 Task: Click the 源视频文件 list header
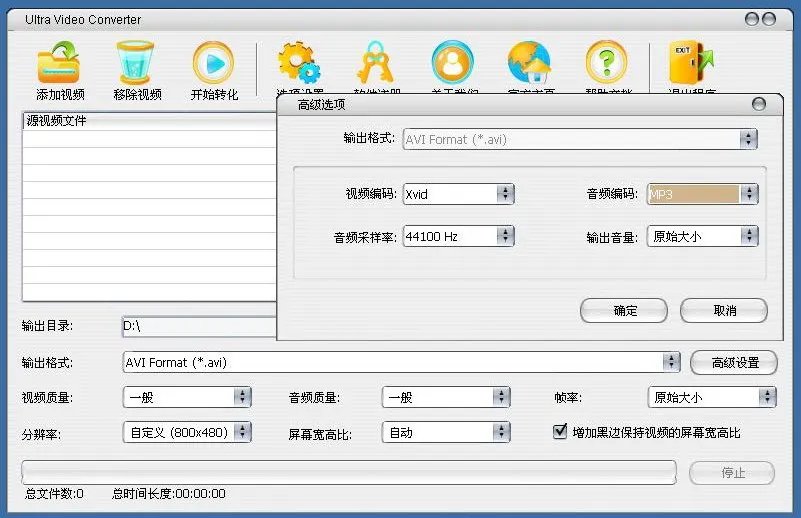[150, 121]
